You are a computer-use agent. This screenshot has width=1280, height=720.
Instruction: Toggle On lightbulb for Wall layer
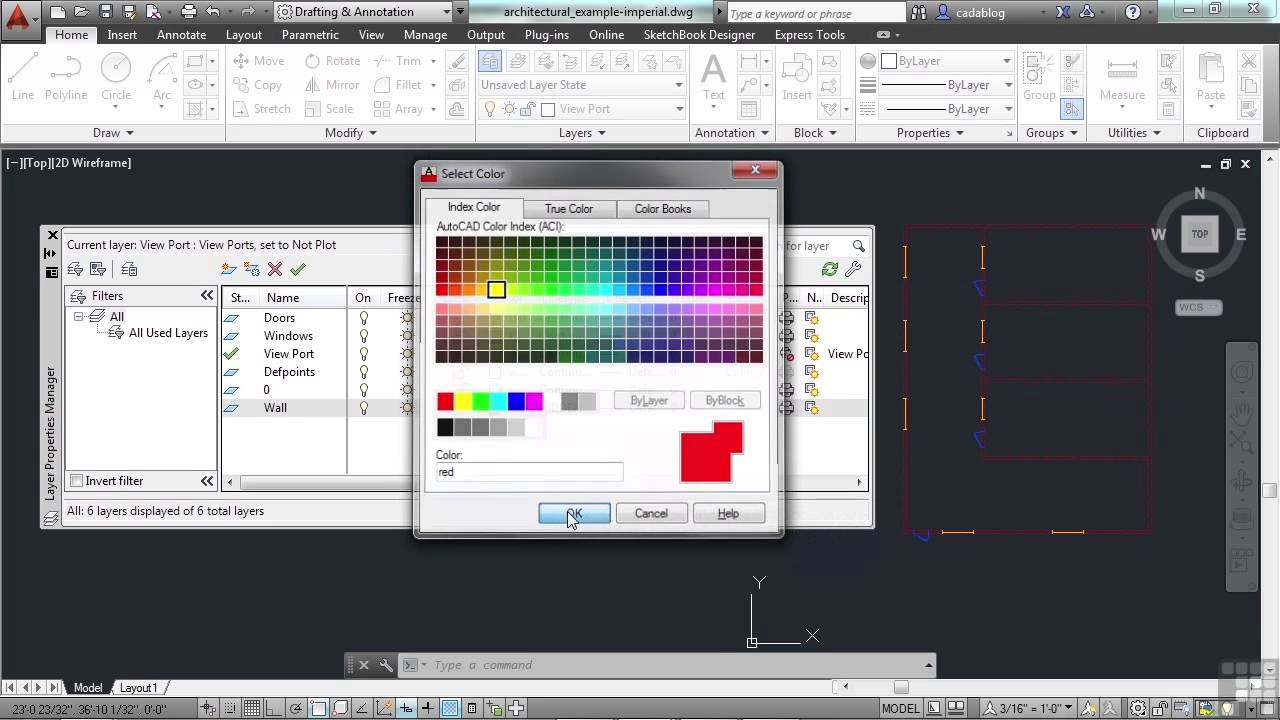364,408
